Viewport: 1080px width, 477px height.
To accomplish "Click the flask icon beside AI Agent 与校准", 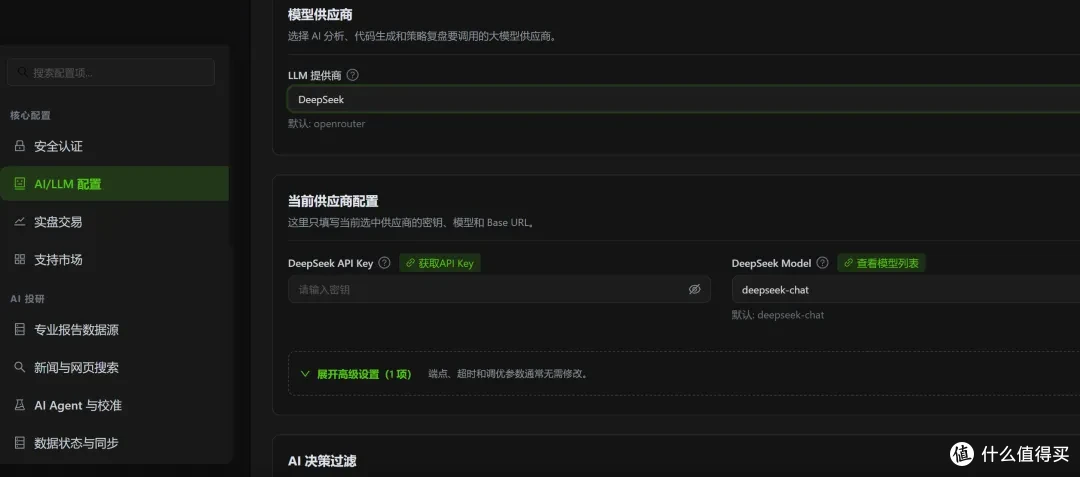I will 20,405.
